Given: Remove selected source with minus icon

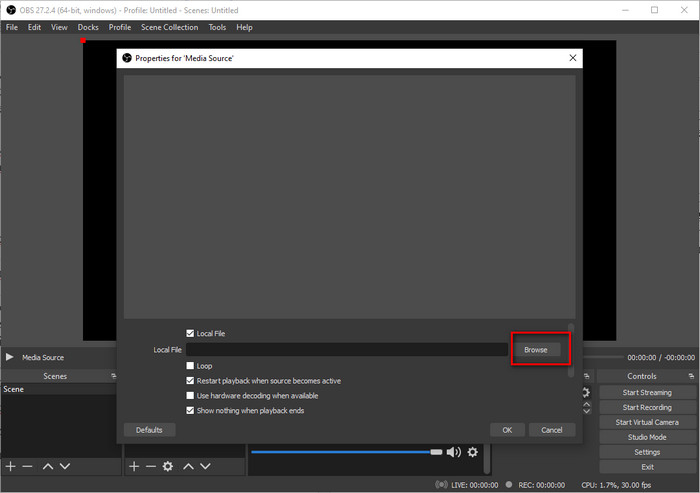Looking at the screenshot, I should click(151, 466).
